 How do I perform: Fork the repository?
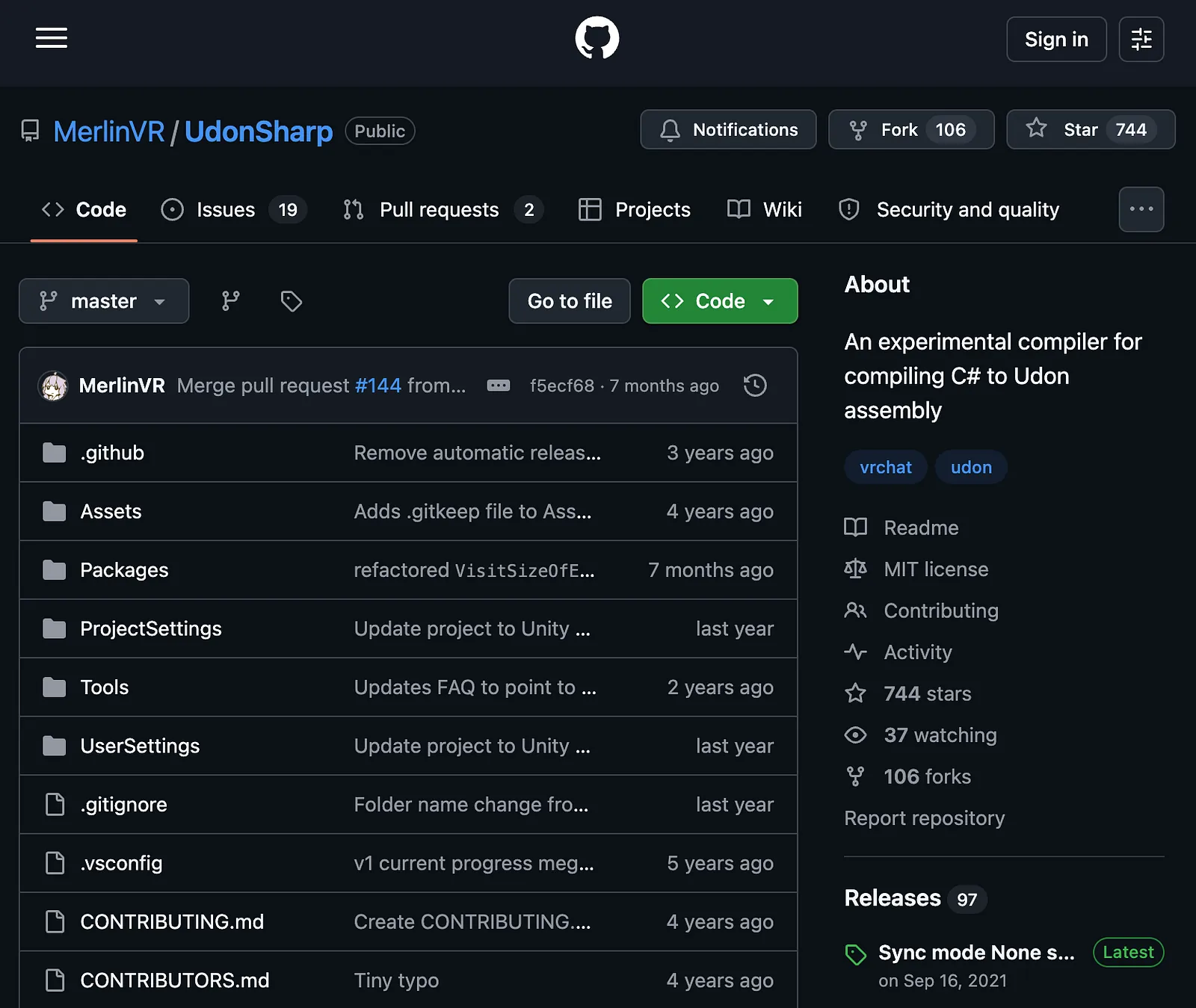[911, 130]
